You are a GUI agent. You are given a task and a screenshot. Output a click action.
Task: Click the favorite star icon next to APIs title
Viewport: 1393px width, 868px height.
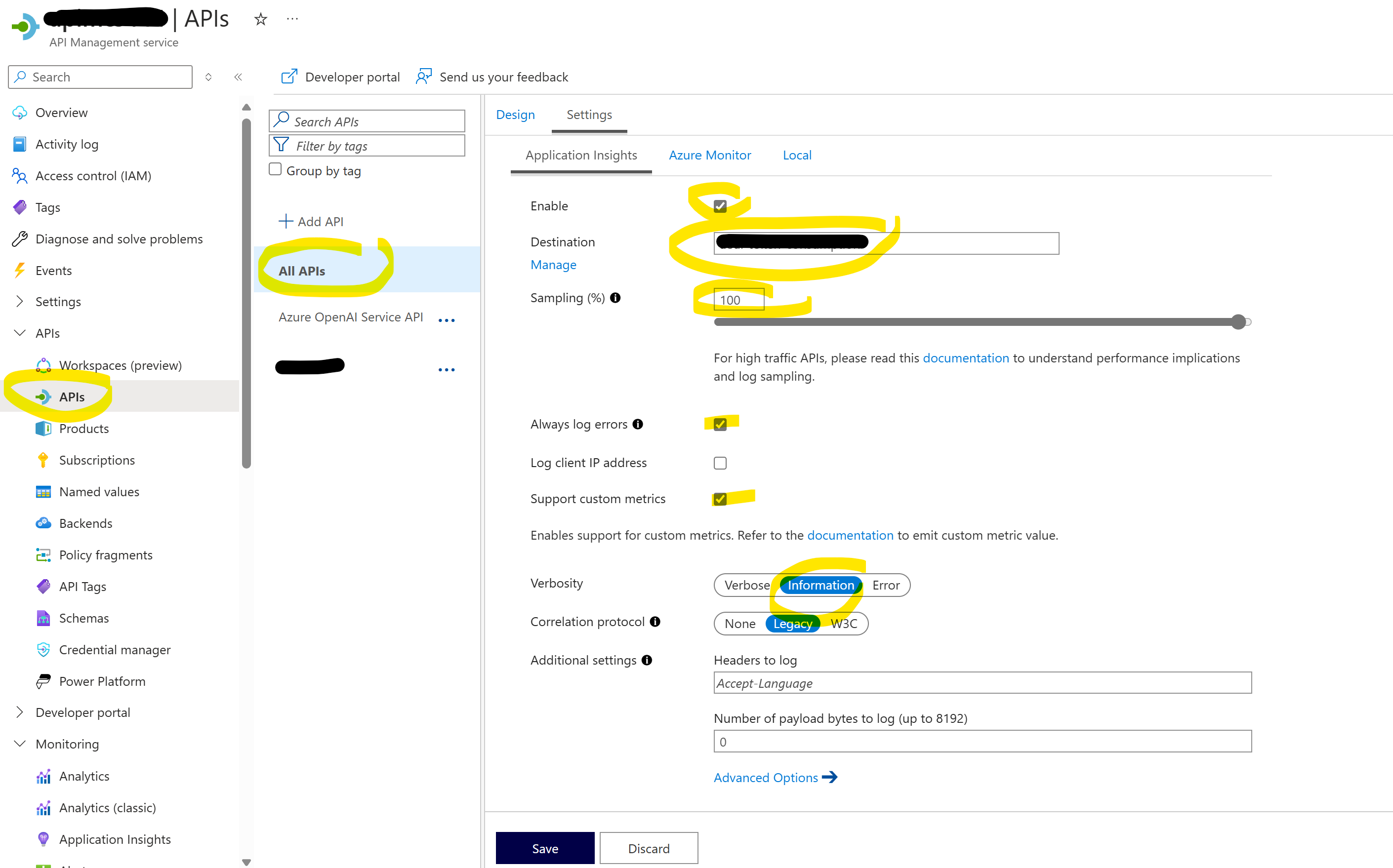(261, 19)
